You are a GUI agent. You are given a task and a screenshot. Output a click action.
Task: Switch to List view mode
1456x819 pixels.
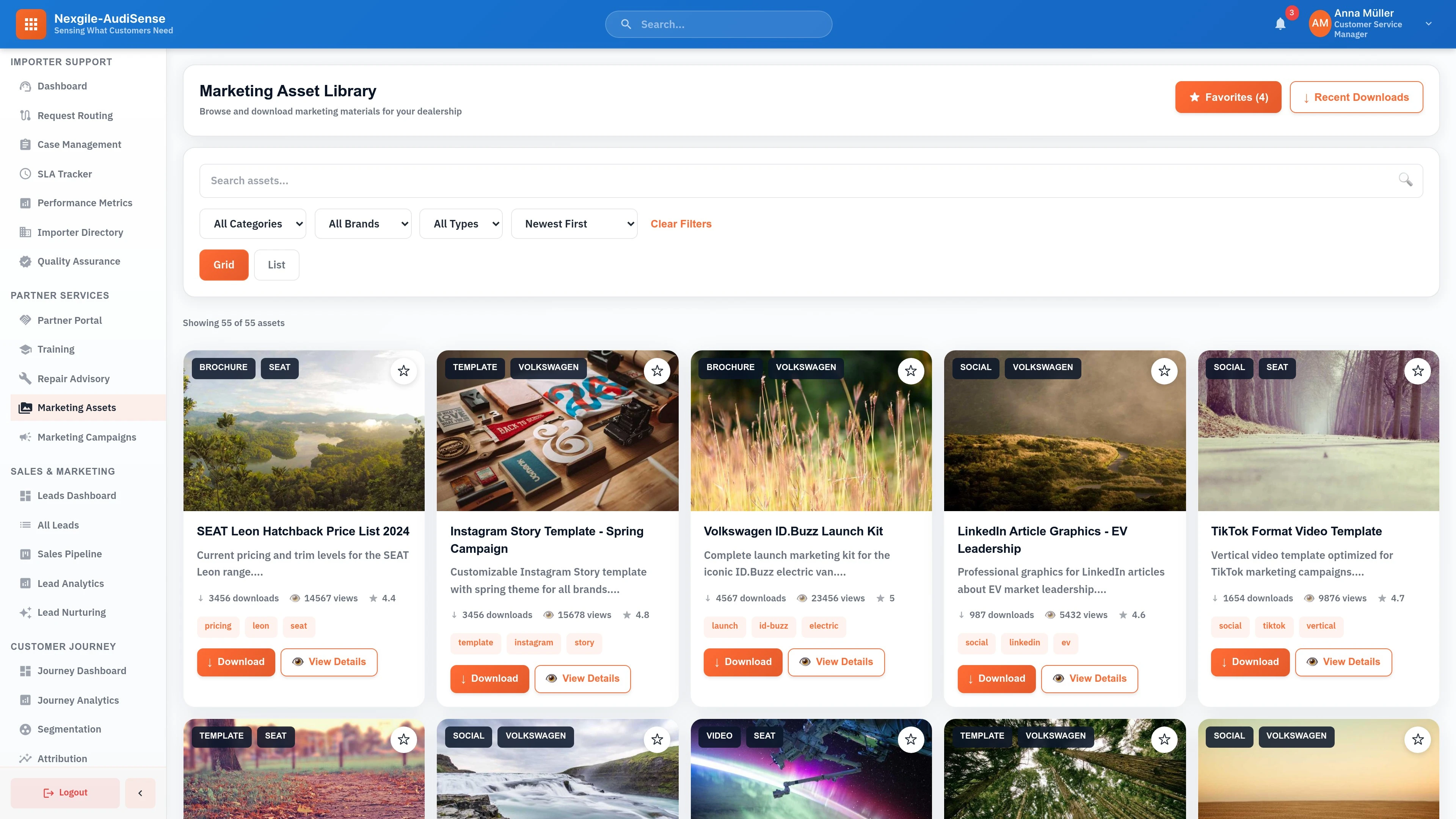[x=276, y=265]
